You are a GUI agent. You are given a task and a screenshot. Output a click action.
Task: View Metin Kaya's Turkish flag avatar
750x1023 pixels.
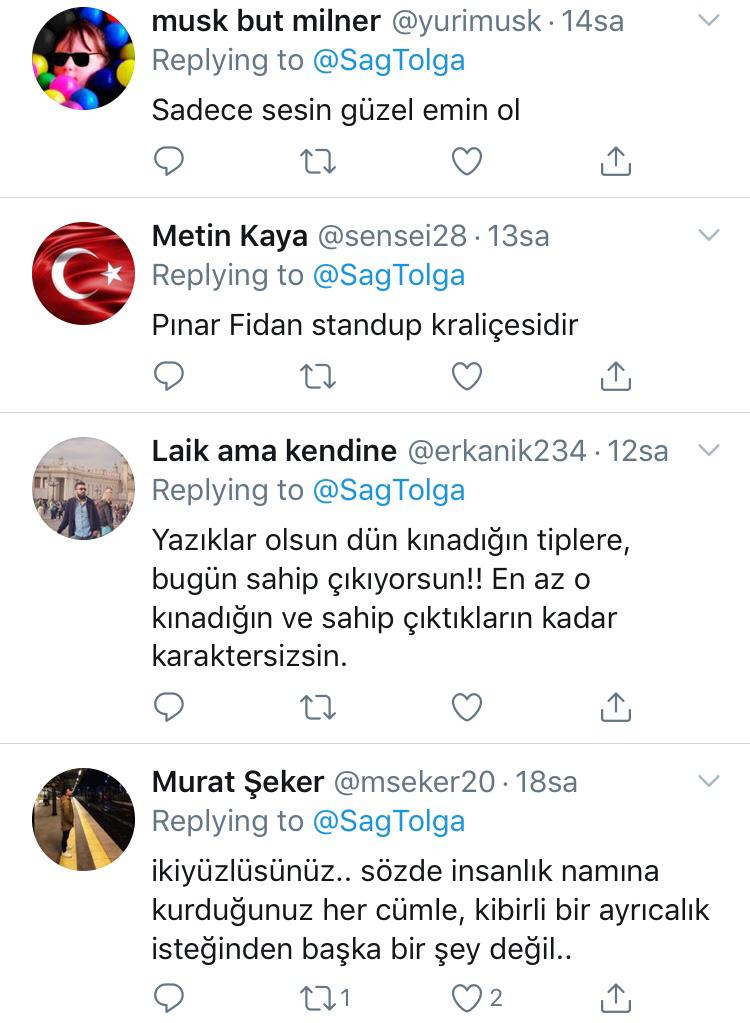click(x=83, y=273)
